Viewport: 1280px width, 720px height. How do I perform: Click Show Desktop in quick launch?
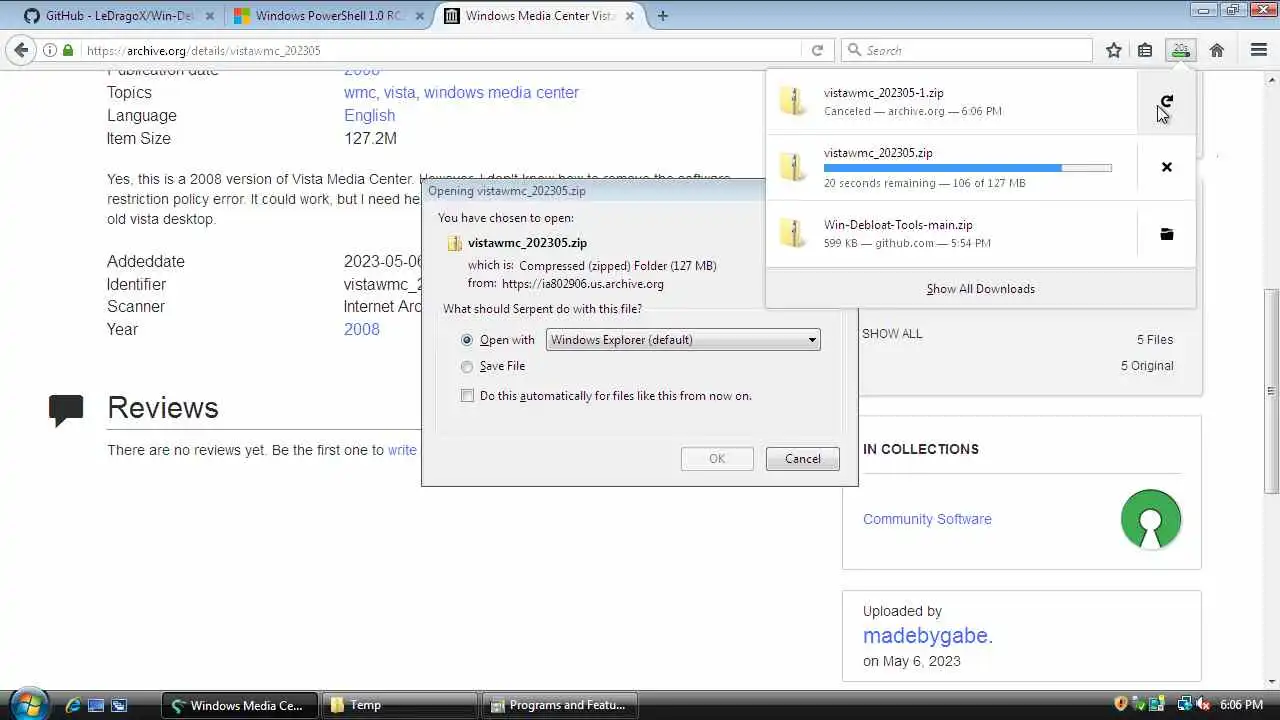(96, 705)
